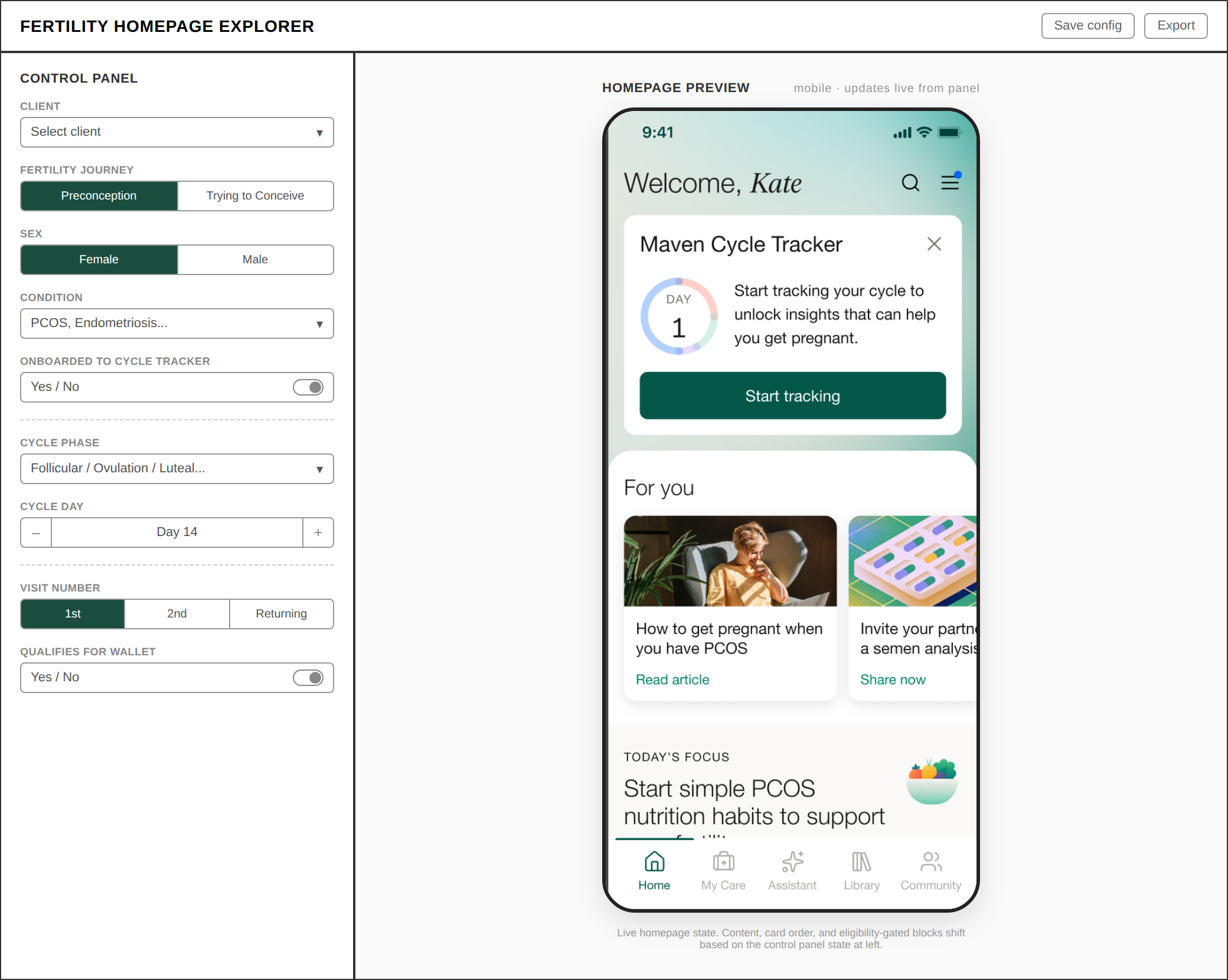1228x980 pixels.
Task: Open the Cycle Phase dropdown
Action: tap(177, 469)
